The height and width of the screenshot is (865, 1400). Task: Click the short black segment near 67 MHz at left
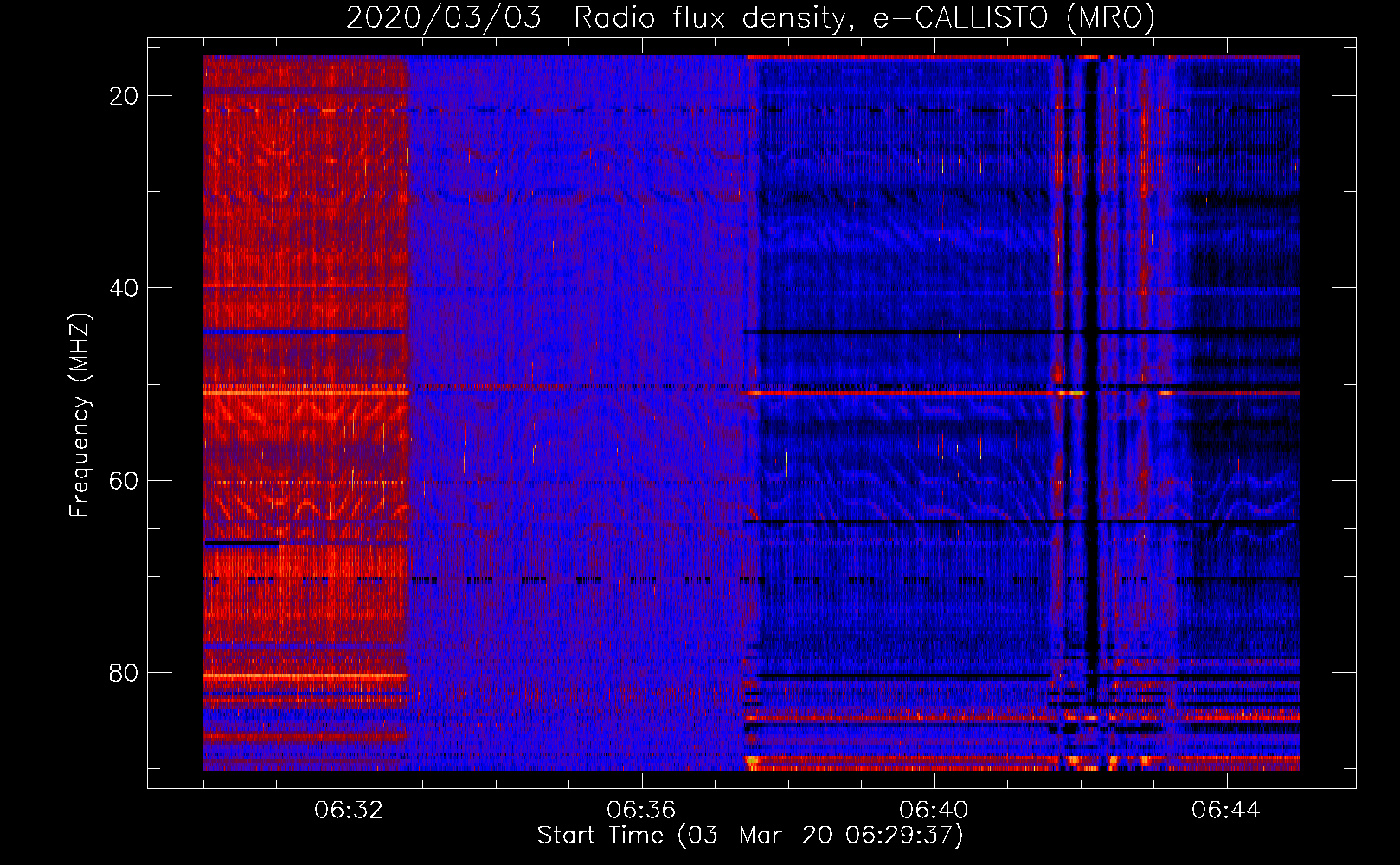coord(241,543)
